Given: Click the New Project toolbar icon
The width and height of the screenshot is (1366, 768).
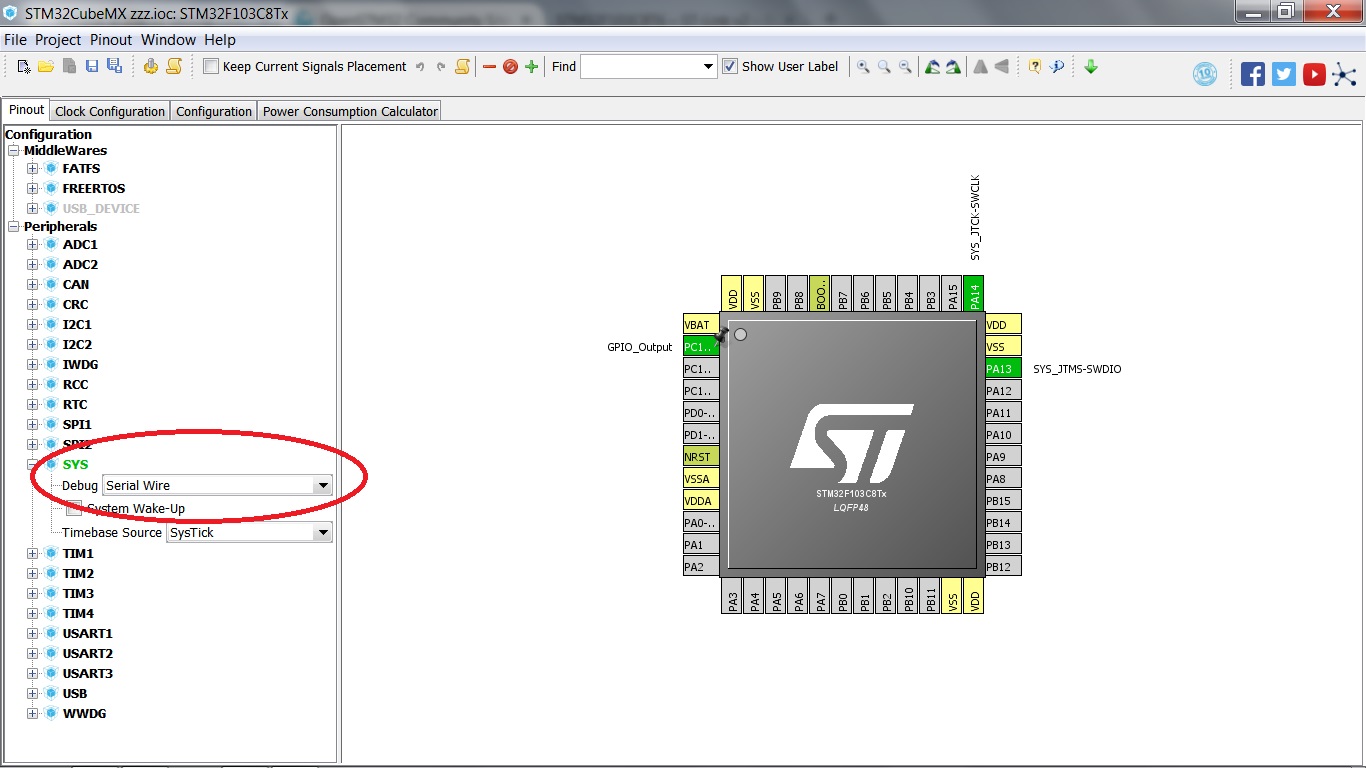Looking at the screenshot, I should (x=25, y=66).
